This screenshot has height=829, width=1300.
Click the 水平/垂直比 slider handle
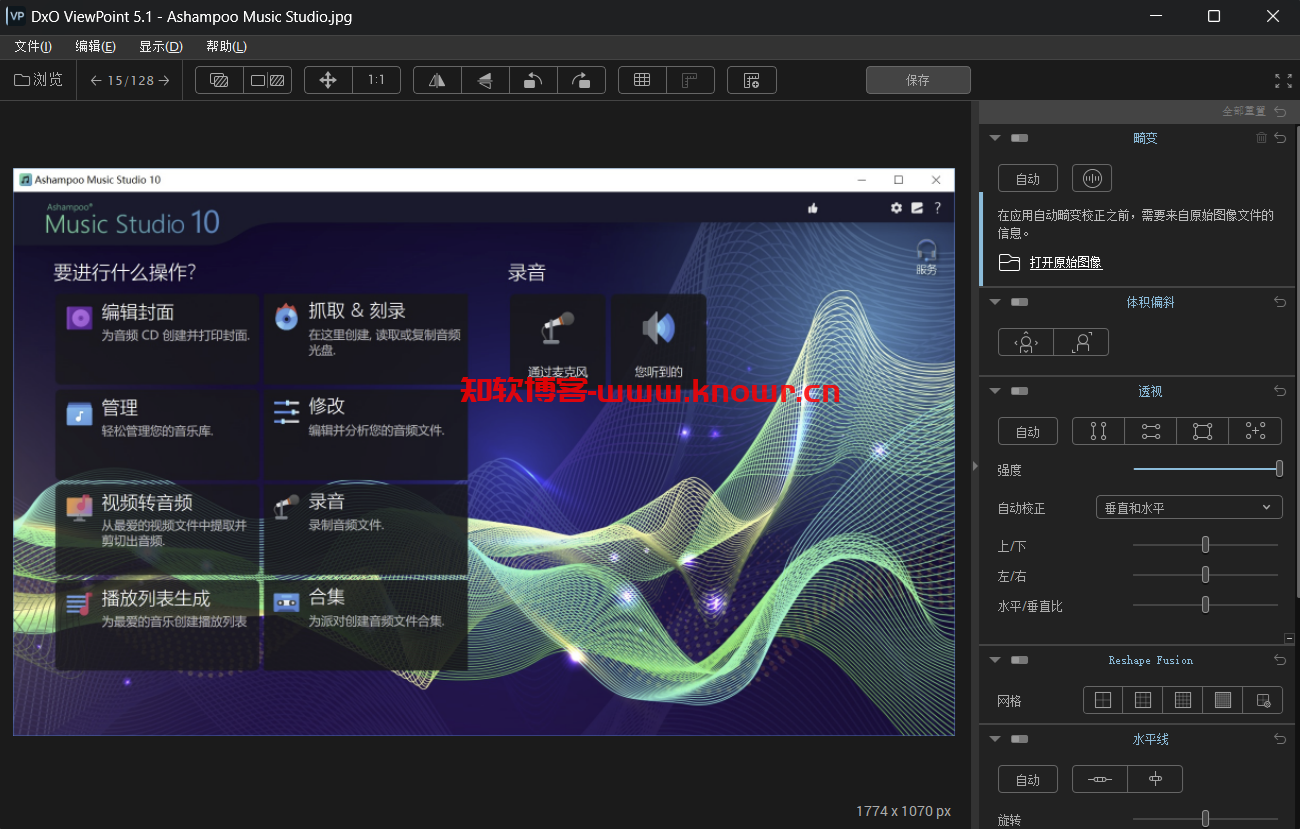[1205, 605]
